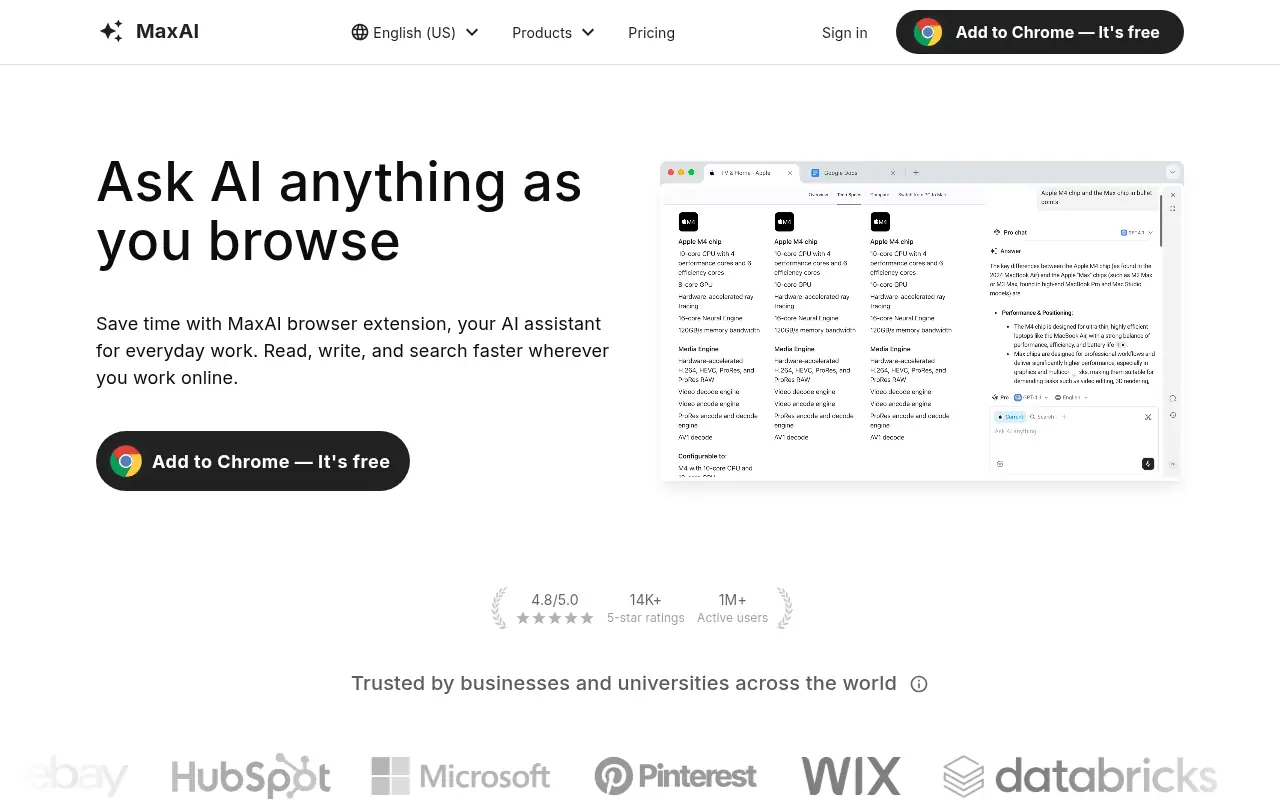The width and height of the screenshot is (1280, 800).
Task: Click the Pinterest logo
Action: pos(676,776)
